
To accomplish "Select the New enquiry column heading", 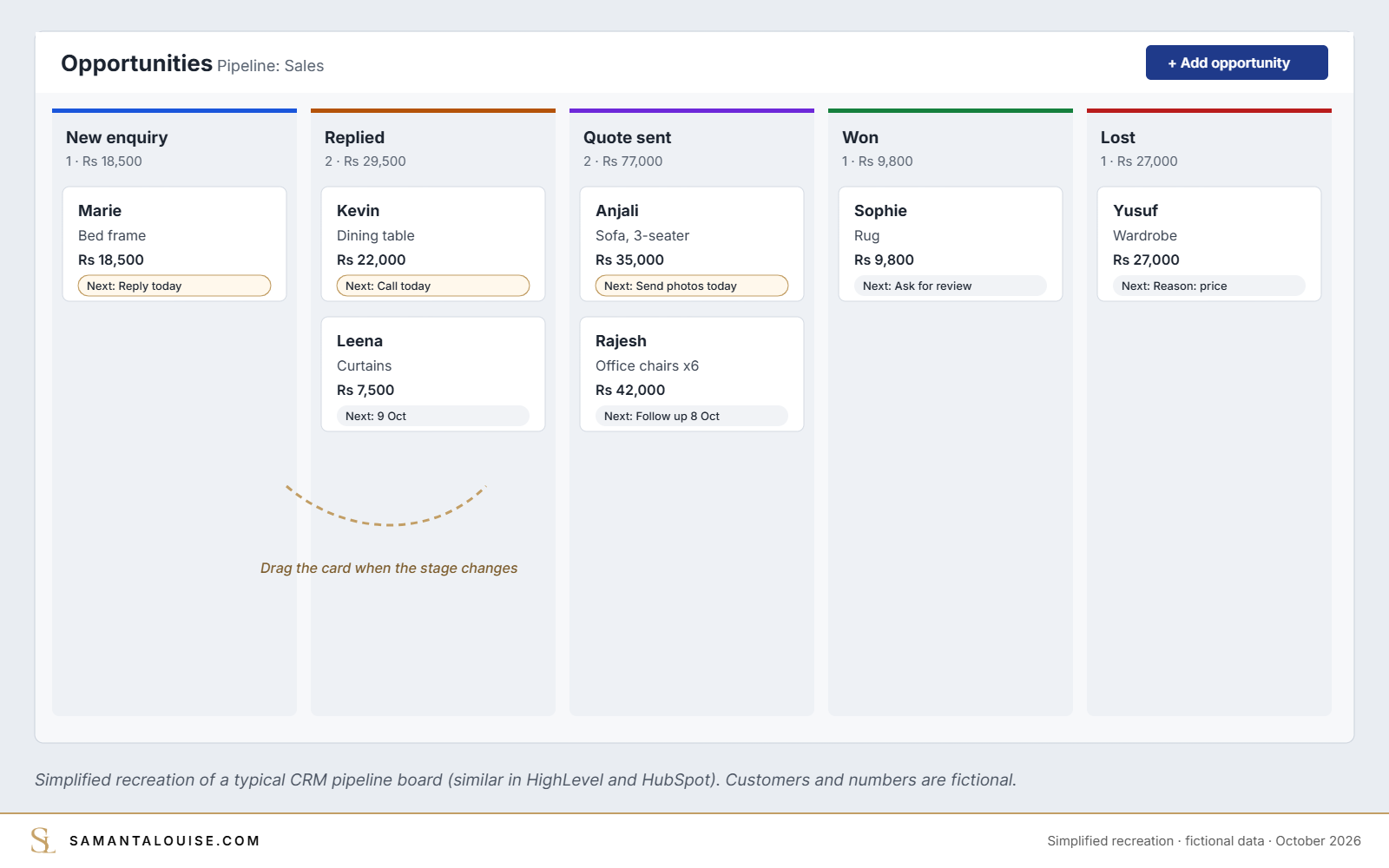I will (x=117, y=137).
